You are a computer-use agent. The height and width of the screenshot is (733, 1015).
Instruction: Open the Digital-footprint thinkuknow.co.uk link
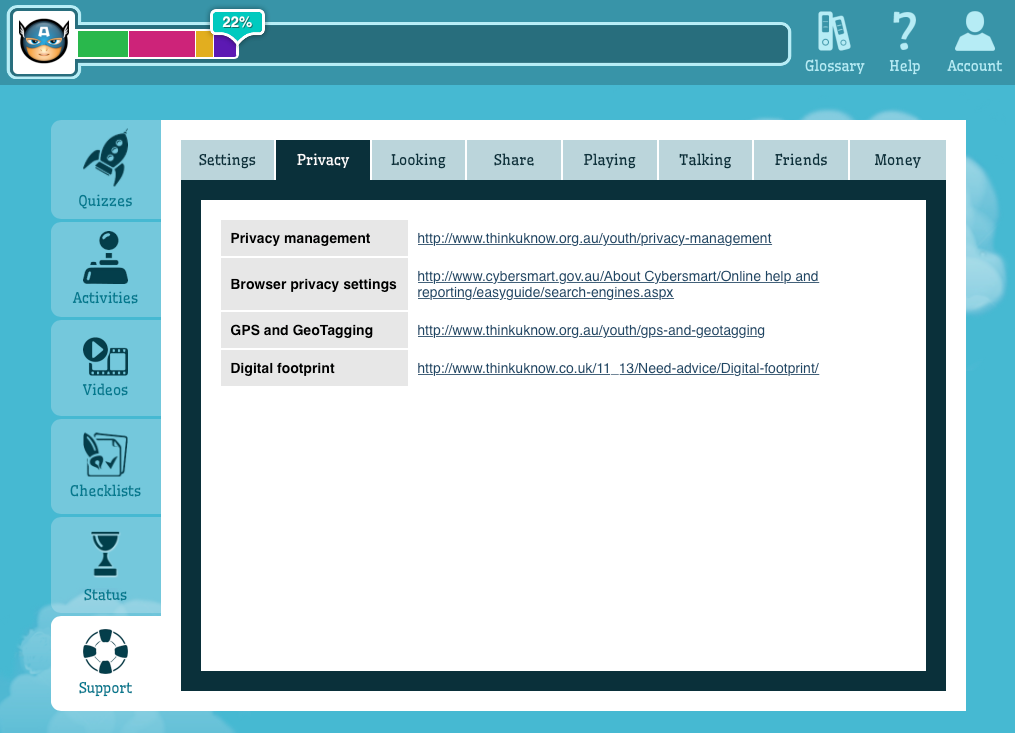(617, 368)
